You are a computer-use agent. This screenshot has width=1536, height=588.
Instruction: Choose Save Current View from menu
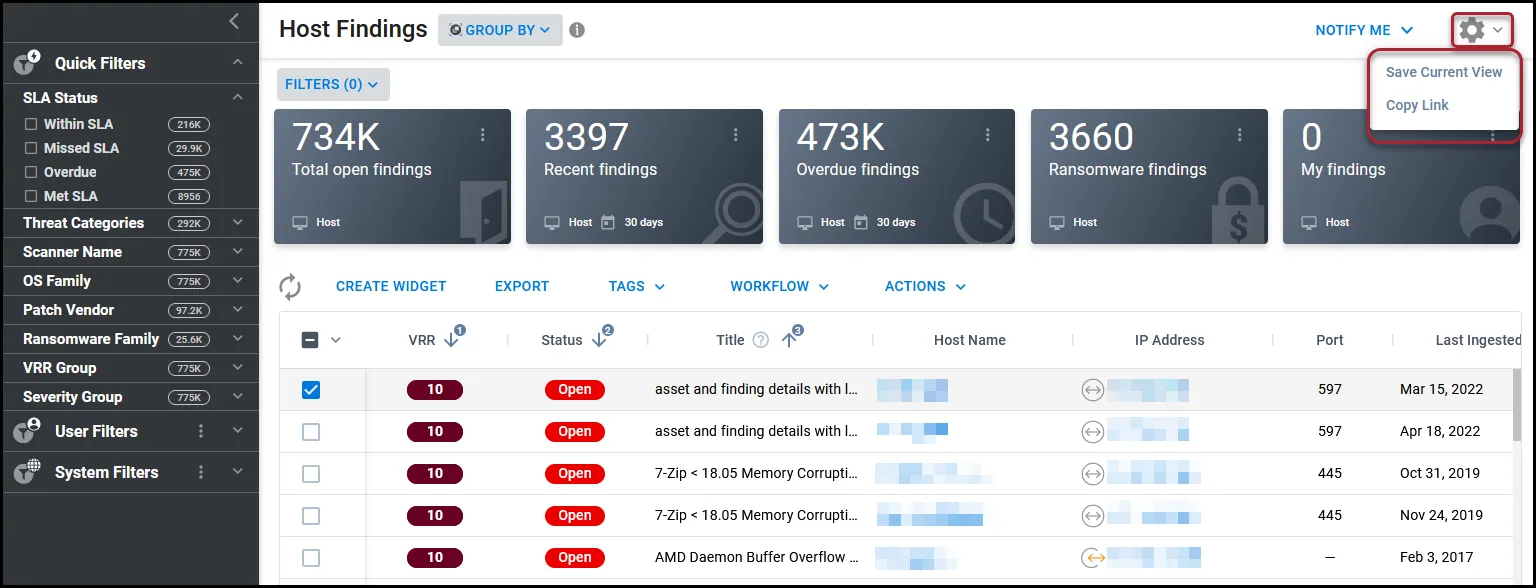click(x=1444, y=72)
